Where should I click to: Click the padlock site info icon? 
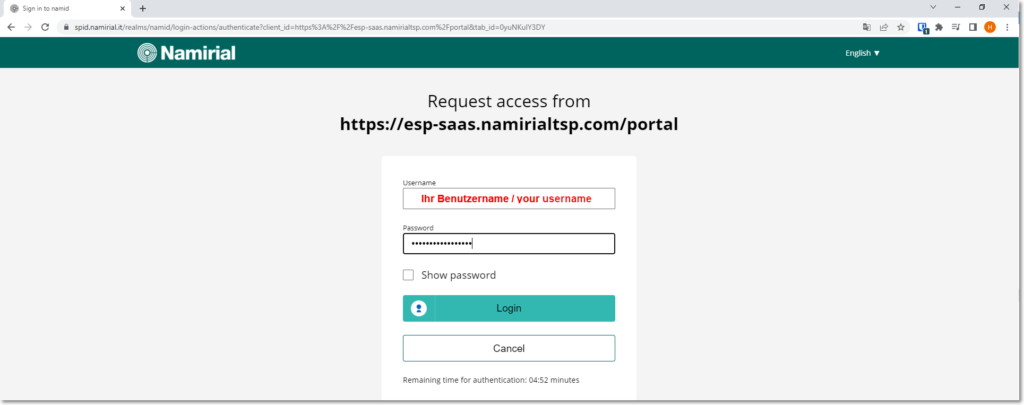point(66,27)
